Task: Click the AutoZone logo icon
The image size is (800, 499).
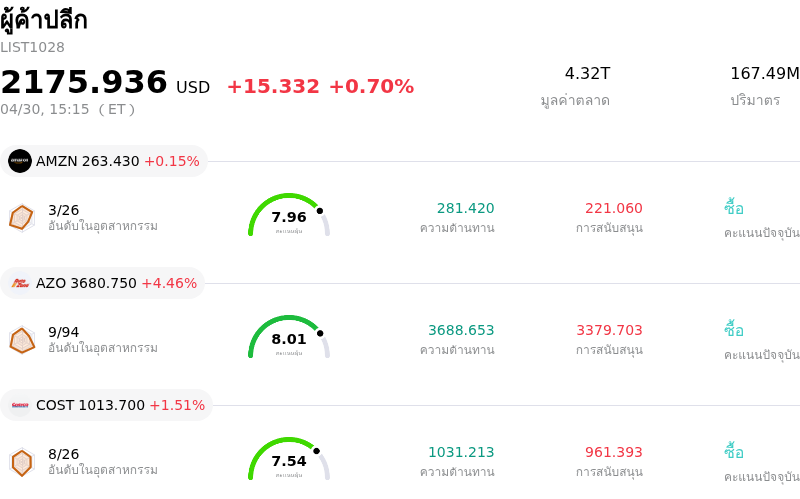Action: (x=20, y=283)
